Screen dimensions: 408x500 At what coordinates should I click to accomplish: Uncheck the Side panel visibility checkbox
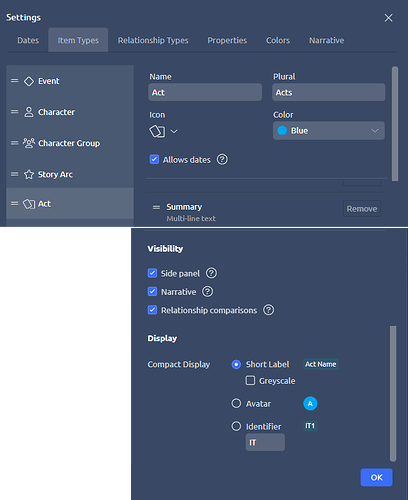point(152,273)
